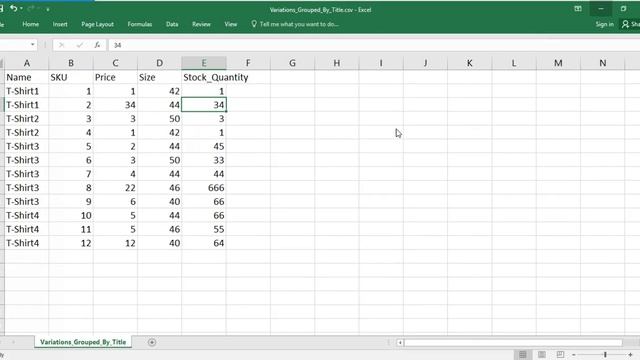This screenshot has width=640, height=360.
Task: Select the highlighted column E header
Action: point(204,63)
